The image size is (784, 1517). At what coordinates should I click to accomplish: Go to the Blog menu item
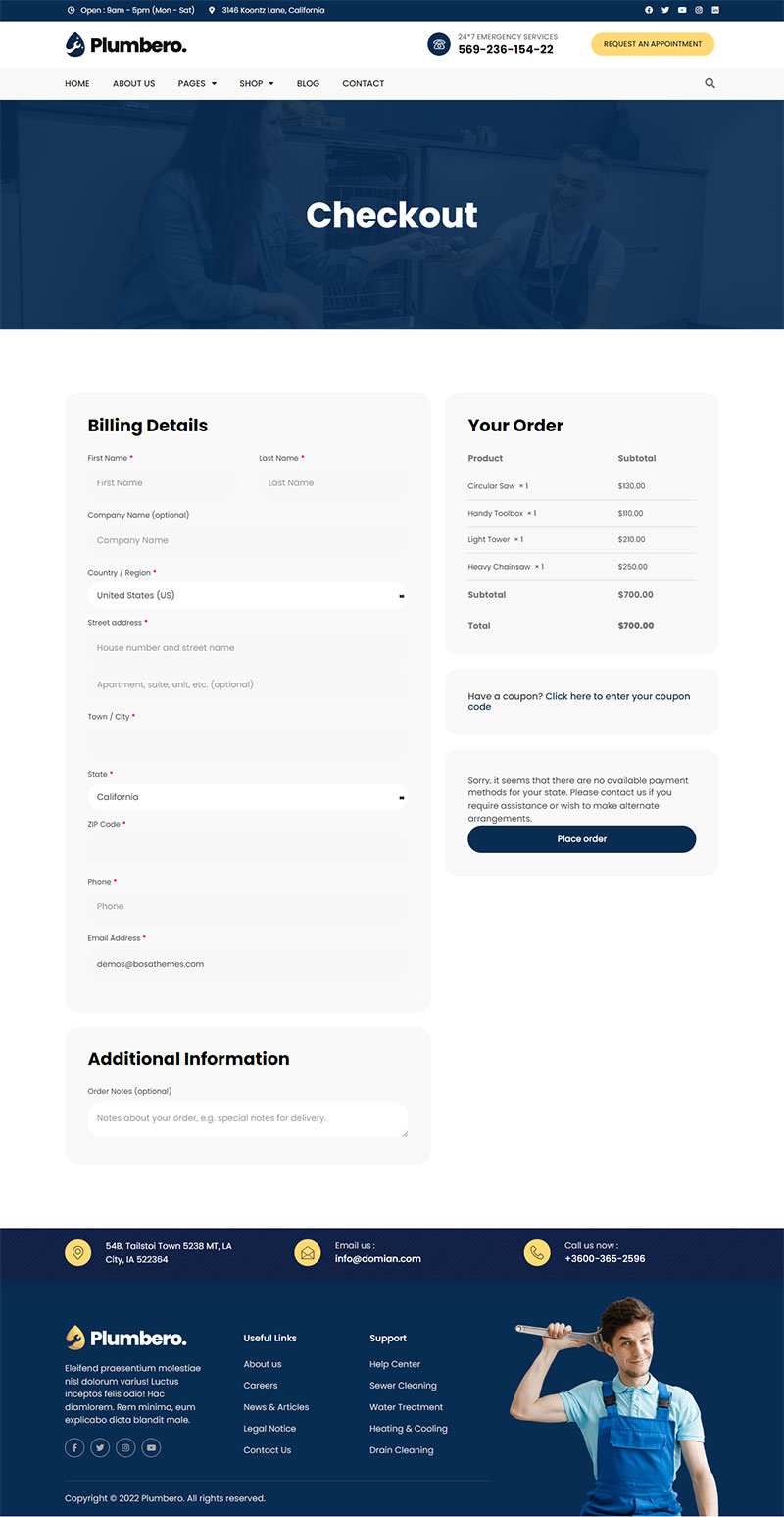coord(308,83)
